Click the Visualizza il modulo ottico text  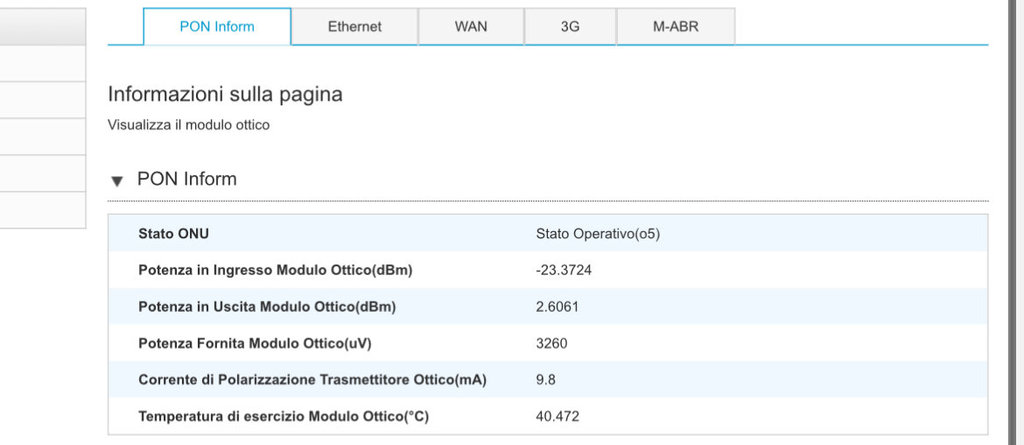(x=188, y=125)
